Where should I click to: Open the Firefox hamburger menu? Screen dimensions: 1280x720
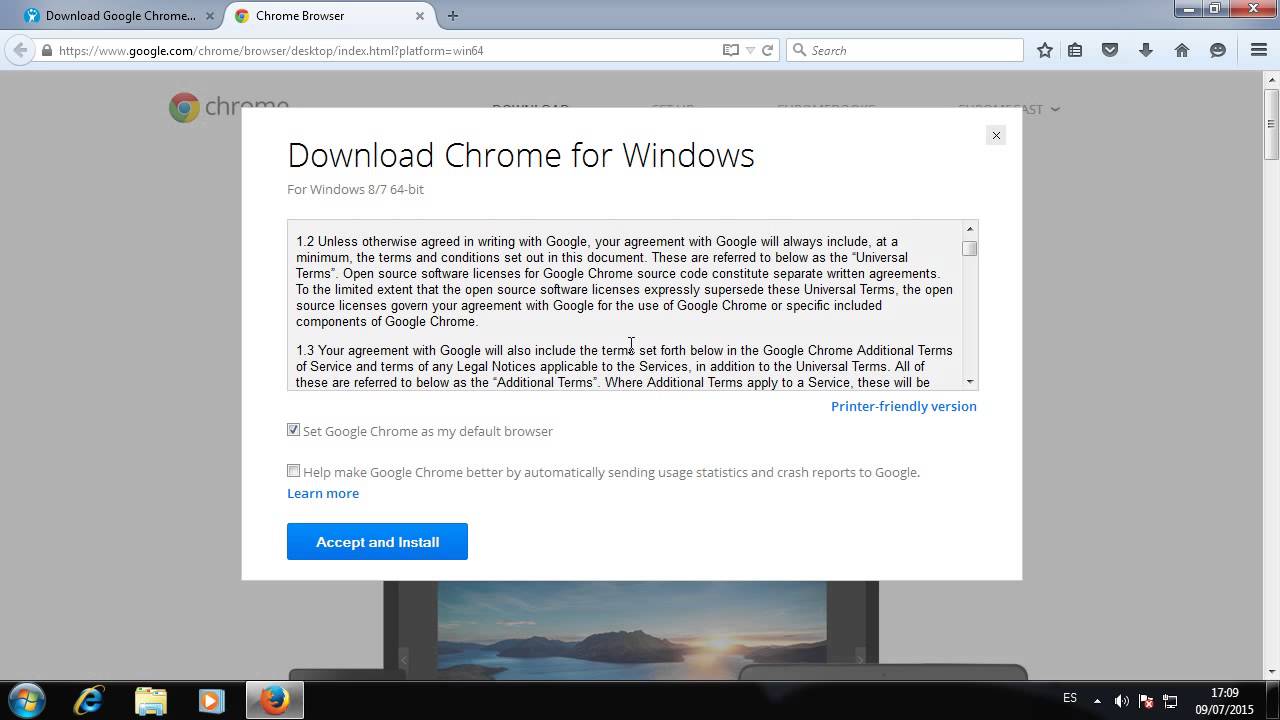[x=1259, y=50]
